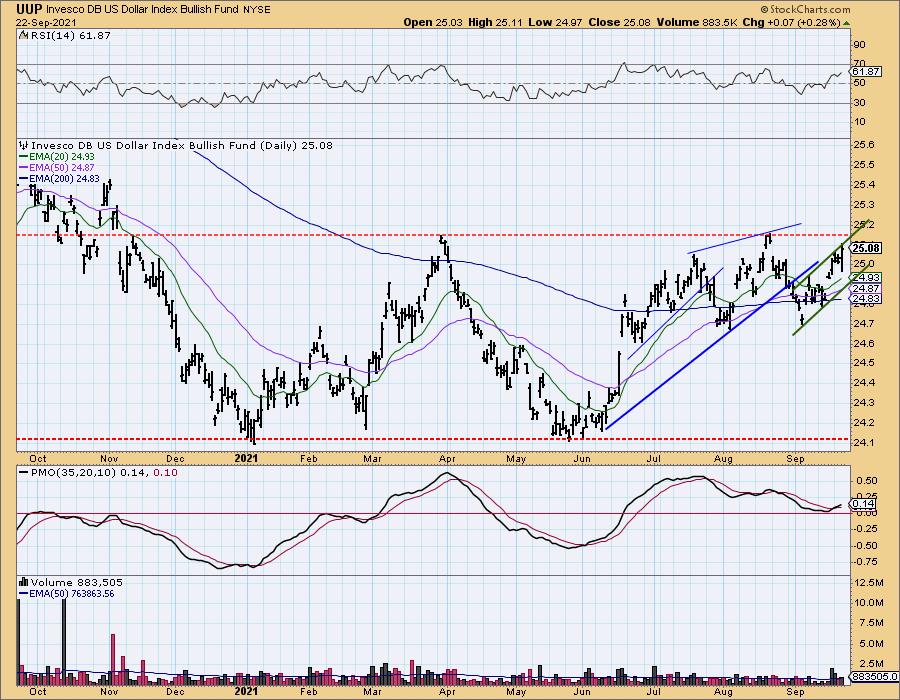Screen dimensions: 900x700
Task: Select the EMA(200) 24.83 legend entry
Action: pos(59,178)
